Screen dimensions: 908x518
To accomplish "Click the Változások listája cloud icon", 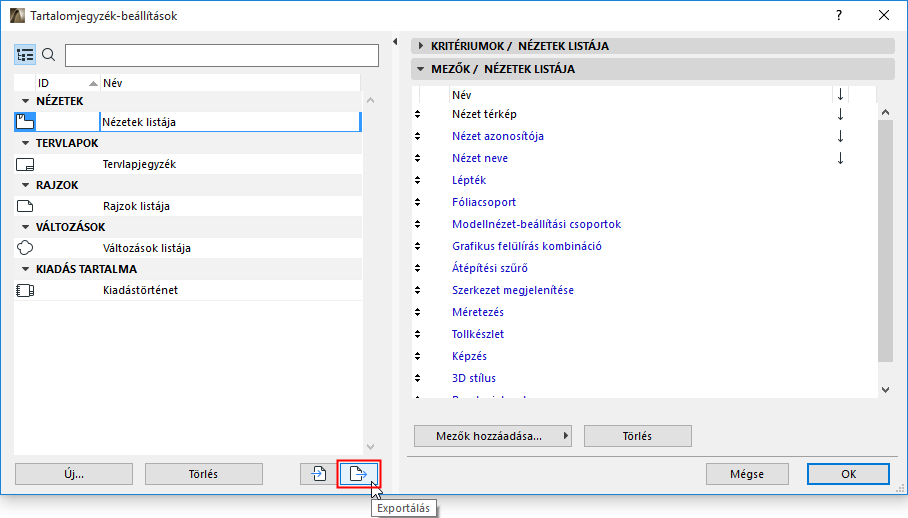I will tap(25, 248).
